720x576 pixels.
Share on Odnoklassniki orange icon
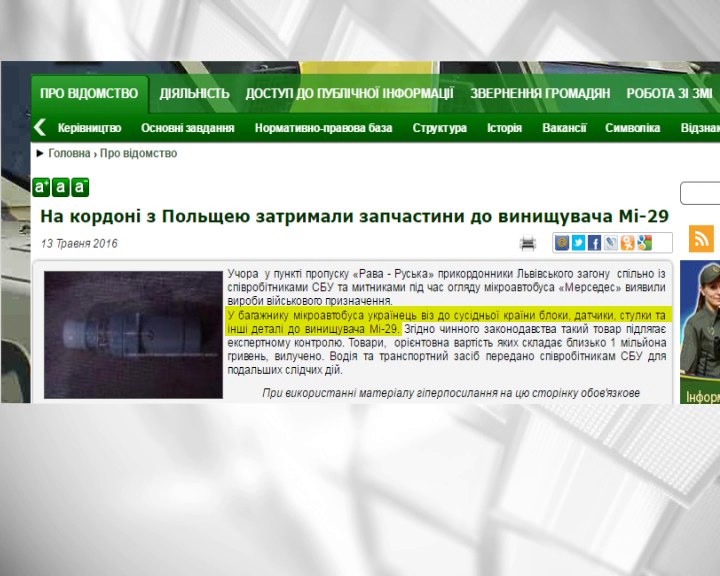[x=627, y=243]
